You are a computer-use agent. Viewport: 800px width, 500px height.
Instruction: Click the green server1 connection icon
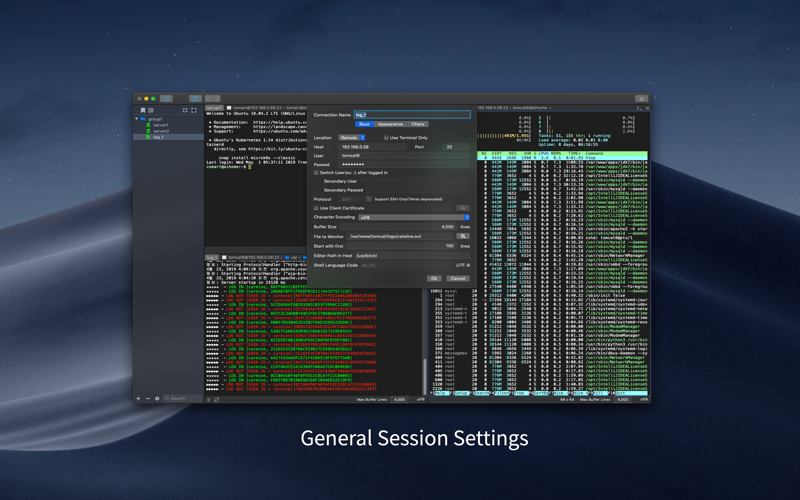[148, 125]
